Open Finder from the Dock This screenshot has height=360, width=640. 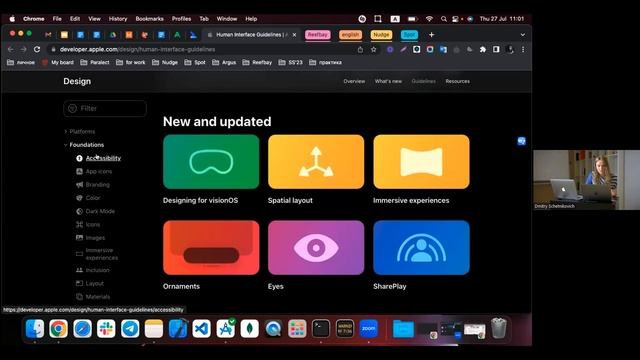tap(35, 329)
